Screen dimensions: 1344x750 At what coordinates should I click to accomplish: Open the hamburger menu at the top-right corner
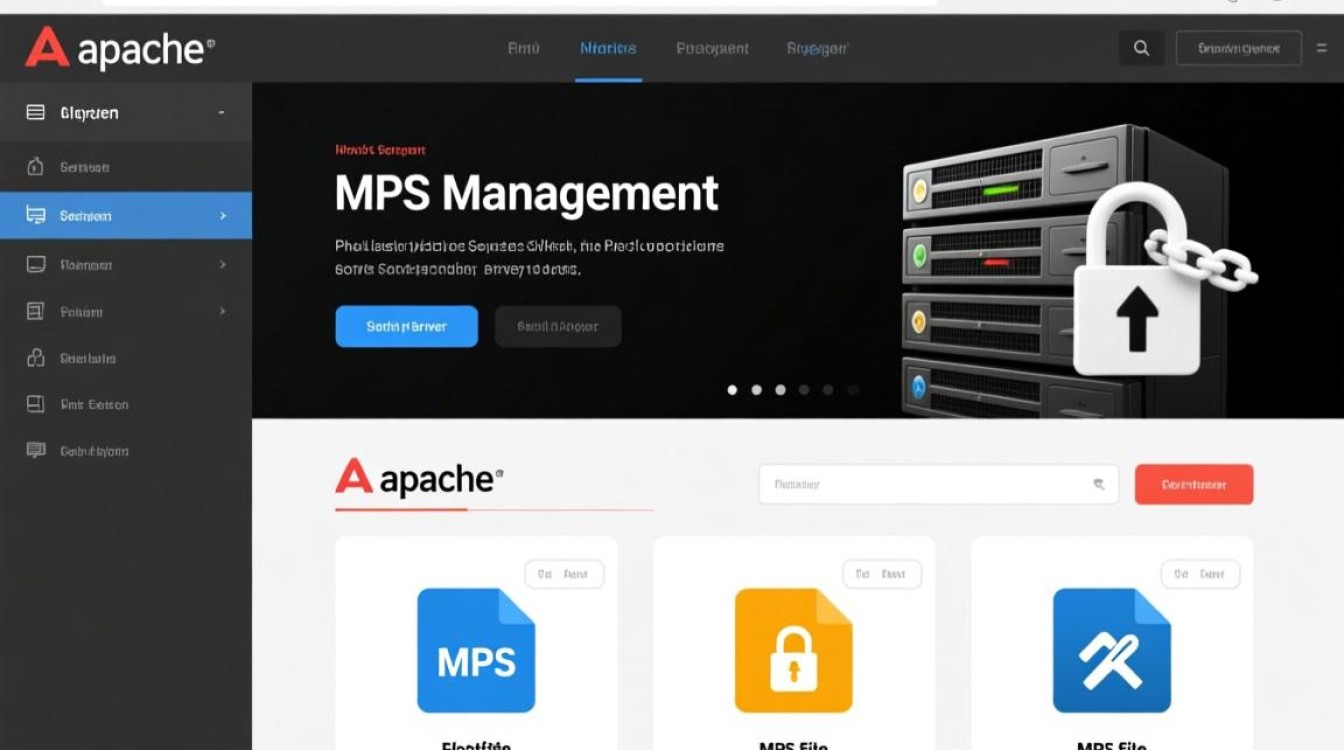coord(1322,48)
